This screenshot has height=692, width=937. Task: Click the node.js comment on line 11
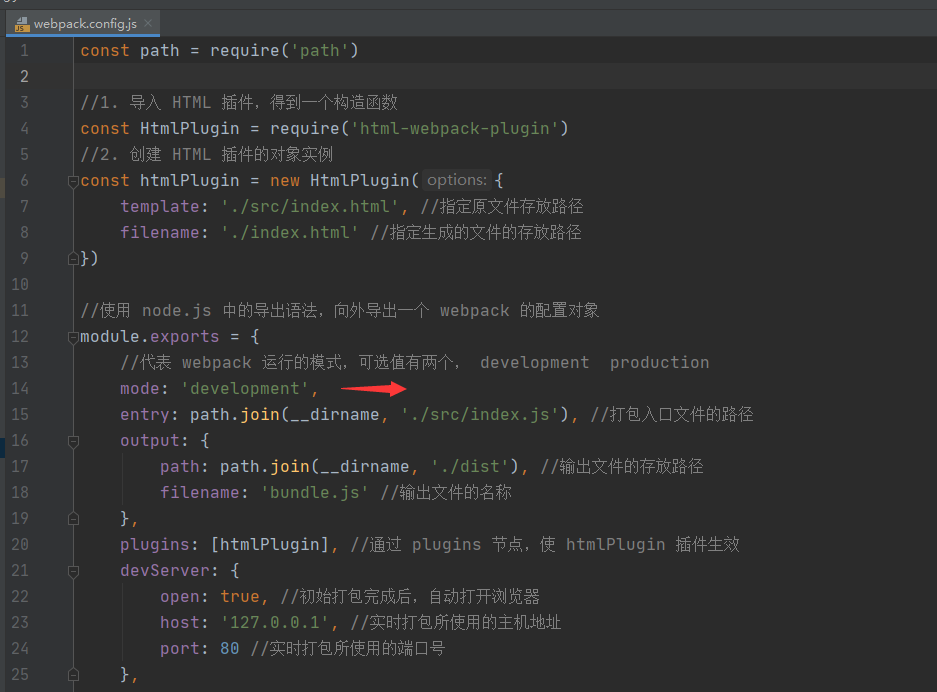[x=339, y=311]
